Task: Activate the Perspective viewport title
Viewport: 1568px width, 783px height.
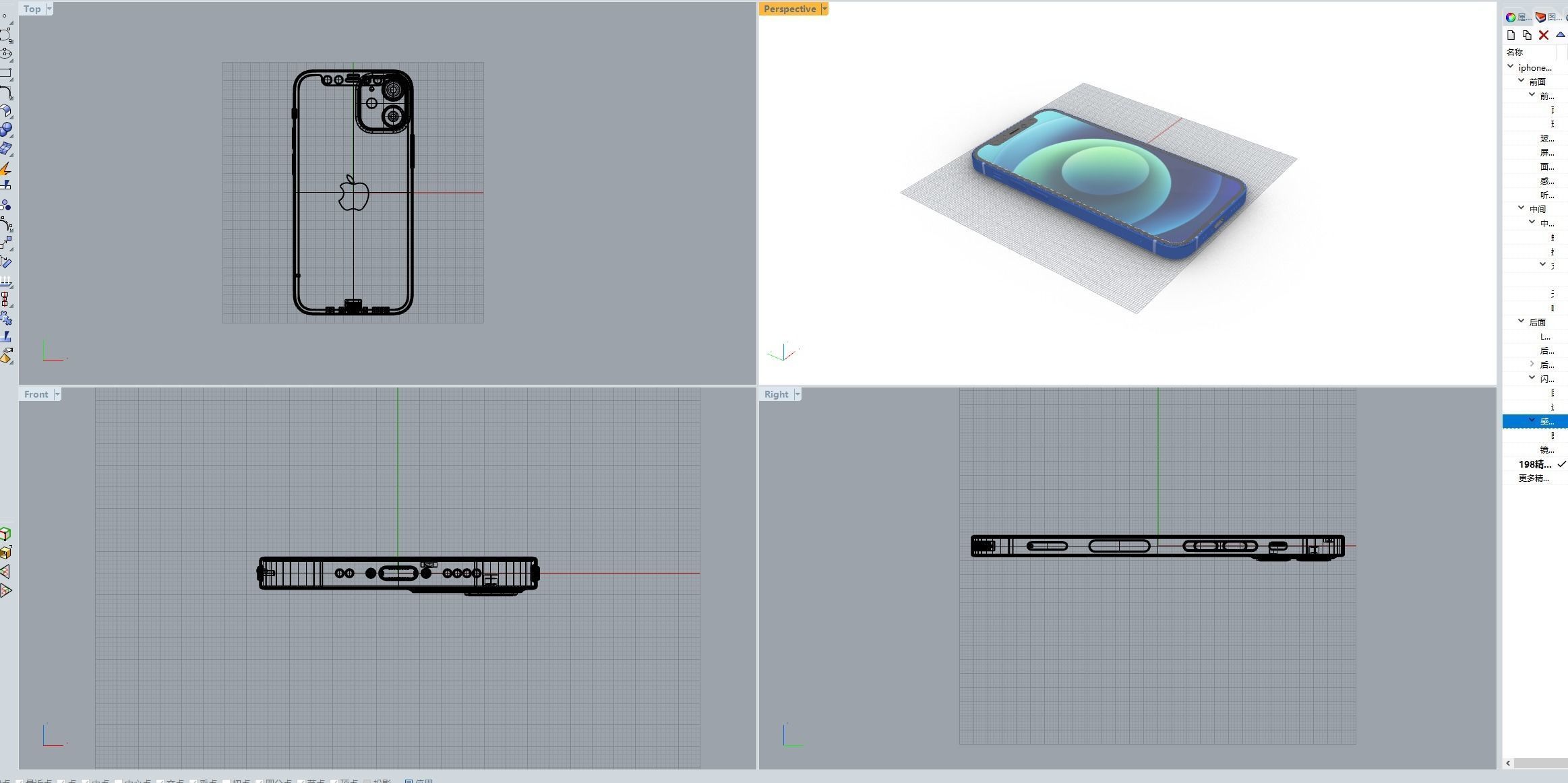Action: 789,9
